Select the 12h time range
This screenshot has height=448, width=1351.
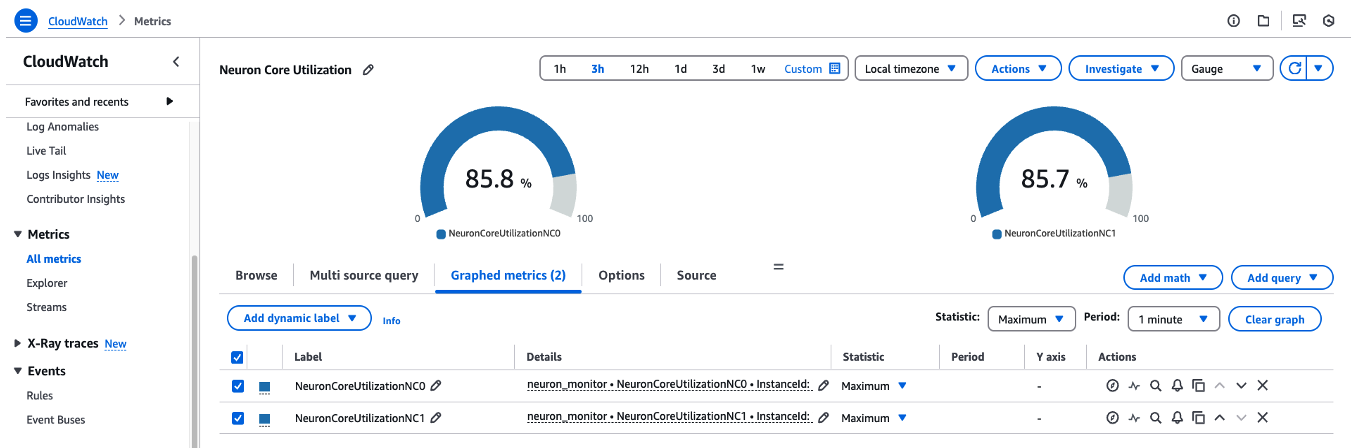click(639, 69)
